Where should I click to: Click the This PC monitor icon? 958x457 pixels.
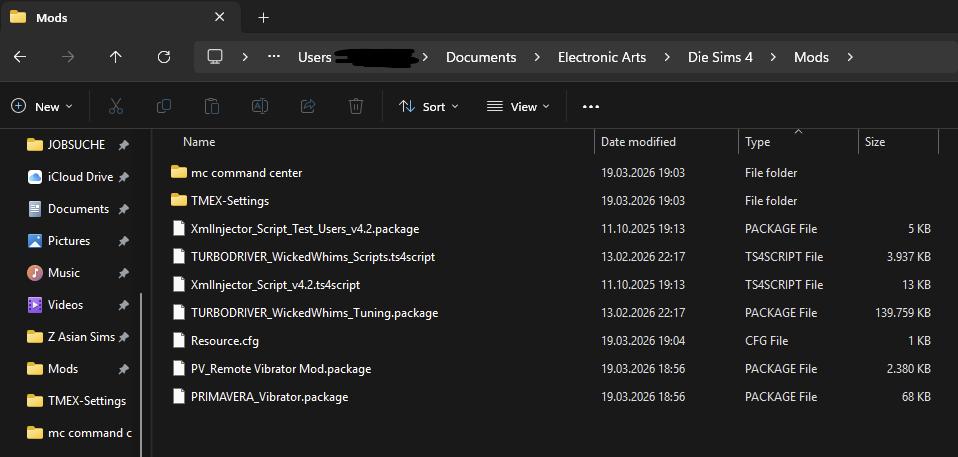click(214, 57)
